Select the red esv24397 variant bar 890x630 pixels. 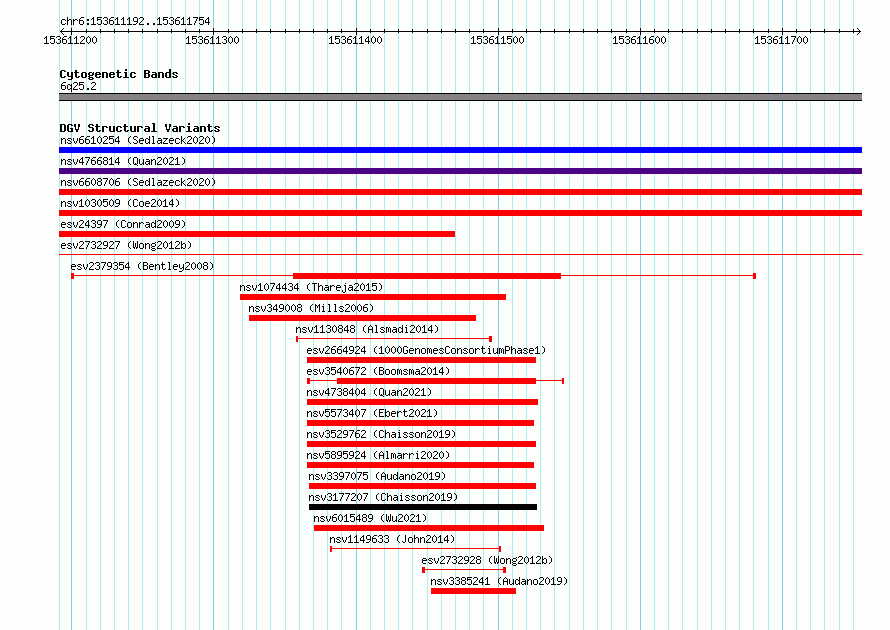pyautogui.click(x=257, y=234)
